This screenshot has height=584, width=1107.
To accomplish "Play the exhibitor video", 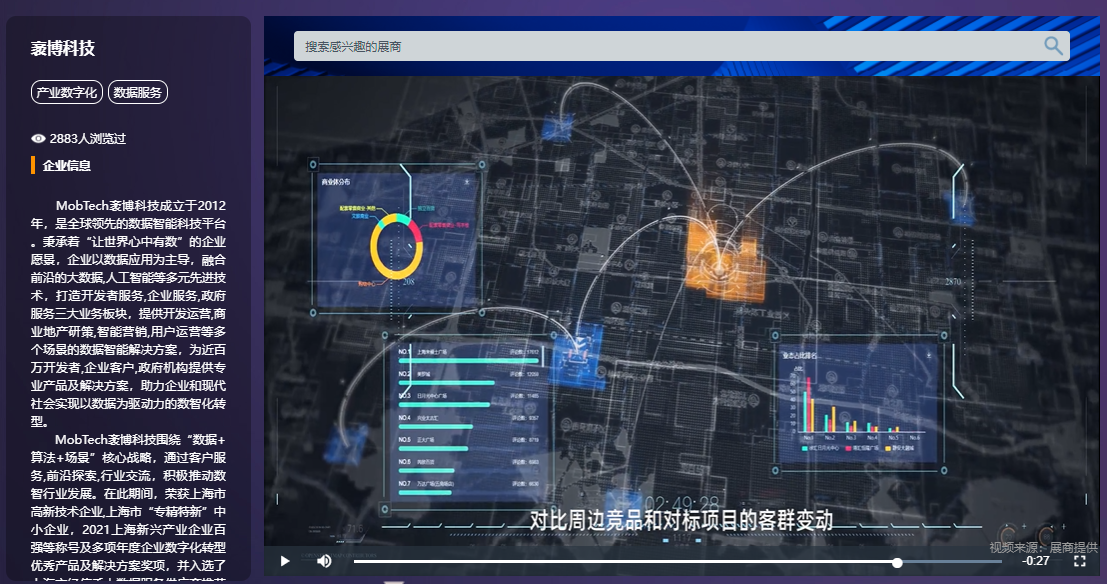I will tap(285, 561).
